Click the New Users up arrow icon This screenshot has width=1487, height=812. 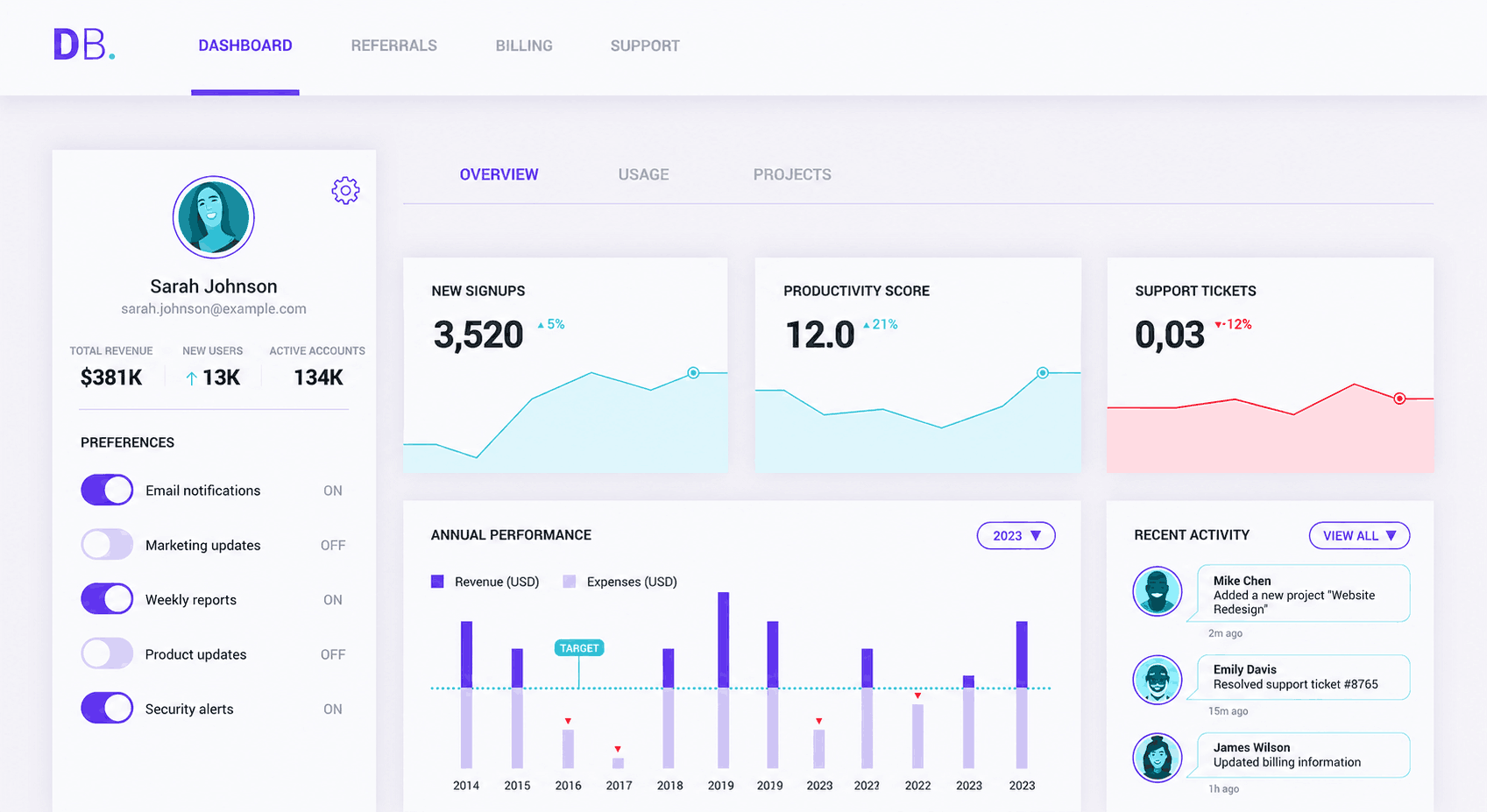point(191,378)
